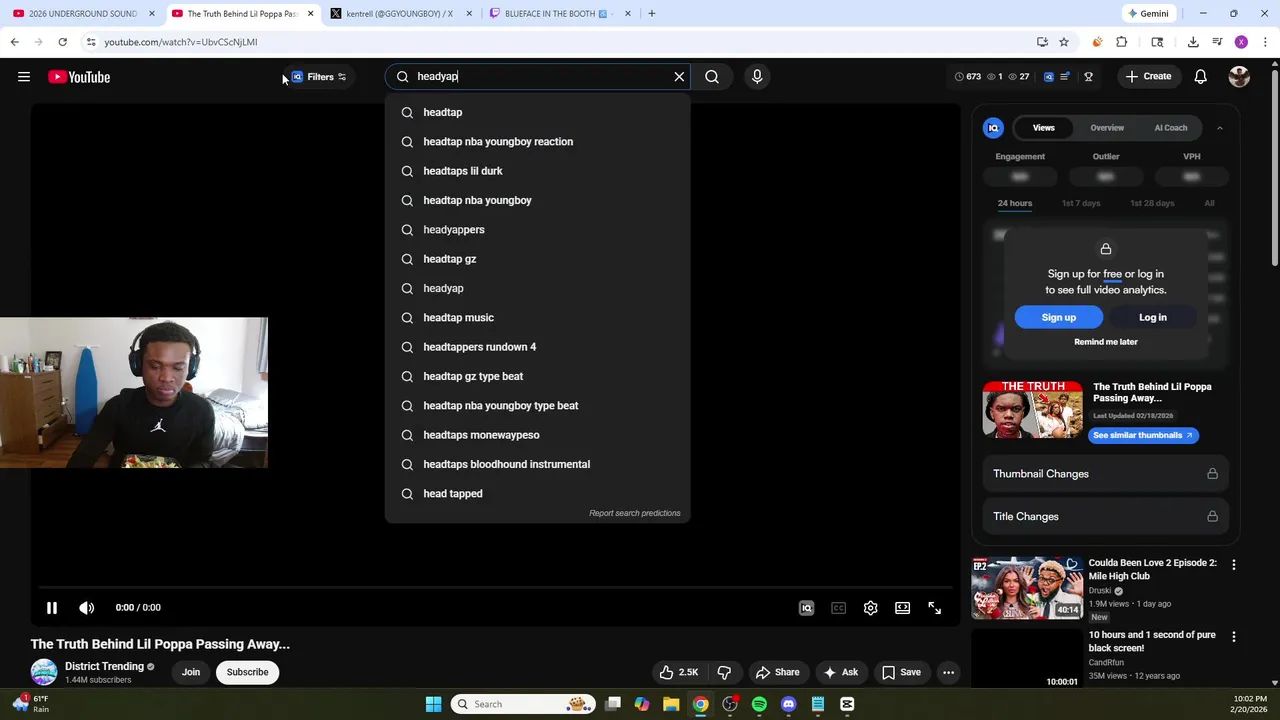Click the trophy icon in extension bar
The width and height of the screenshot is (1280, 720).
[1088, 76]
